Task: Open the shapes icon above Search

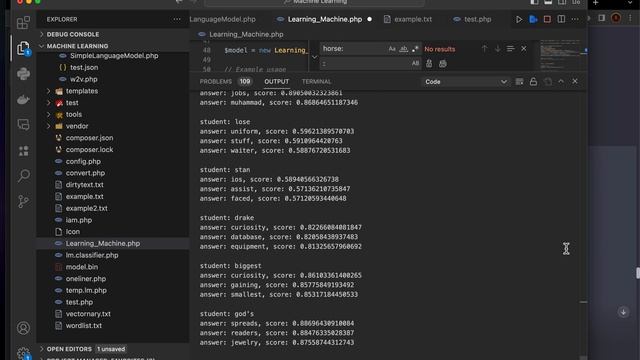Action: coord(23,151)
